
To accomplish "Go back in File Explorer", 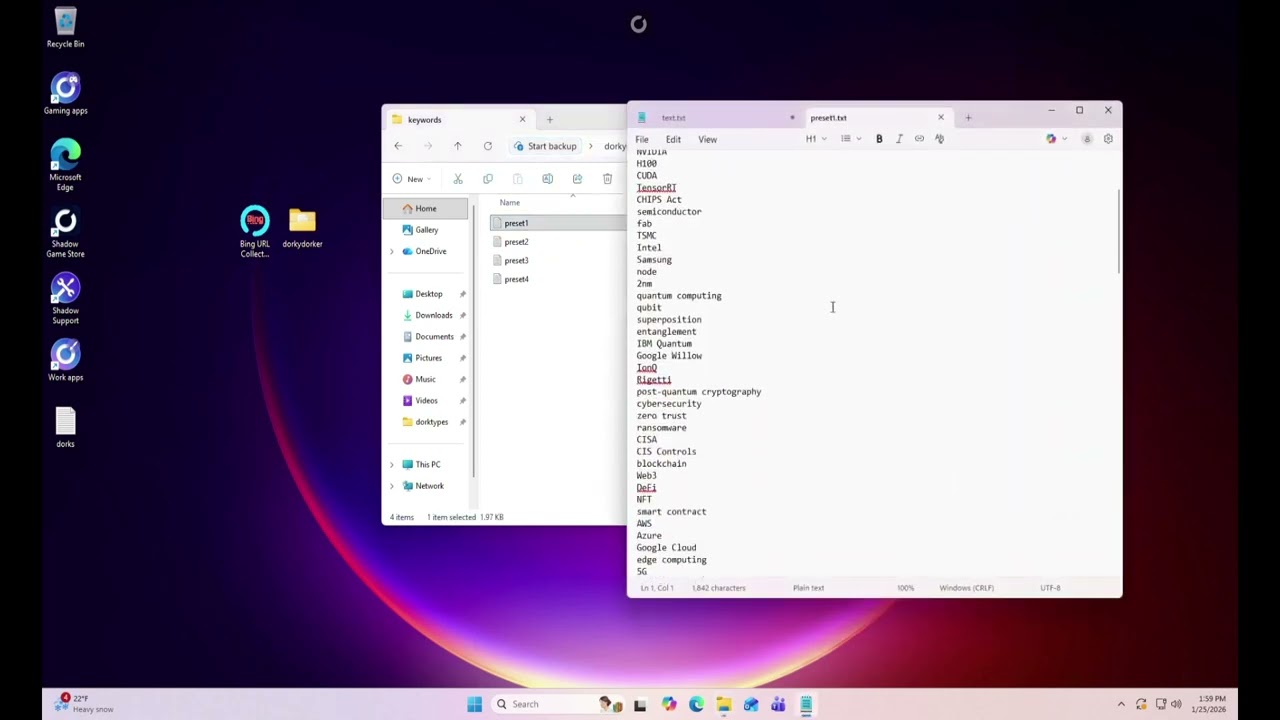I will pos(398,146).
